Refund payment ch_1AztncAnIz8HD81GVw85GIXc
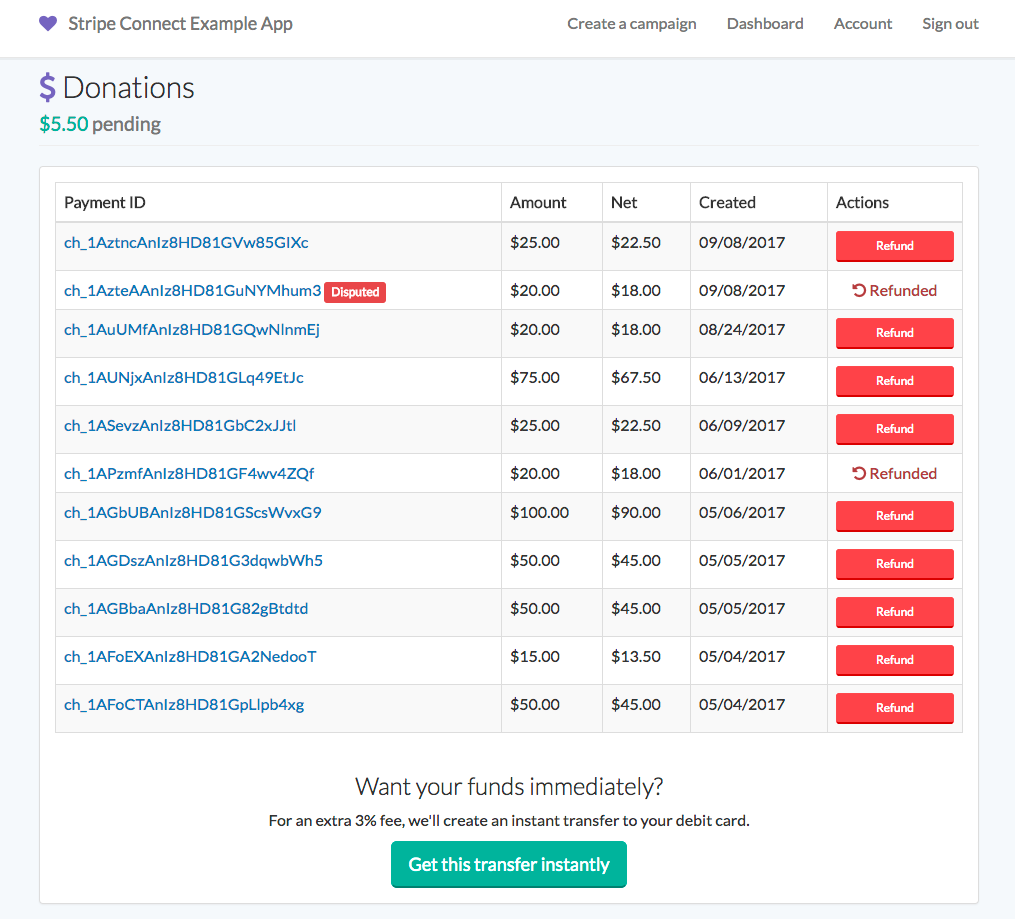Image resolution: width=1015 pixels, height=919 pixels. pyautogui.click(x=894, y=246)
